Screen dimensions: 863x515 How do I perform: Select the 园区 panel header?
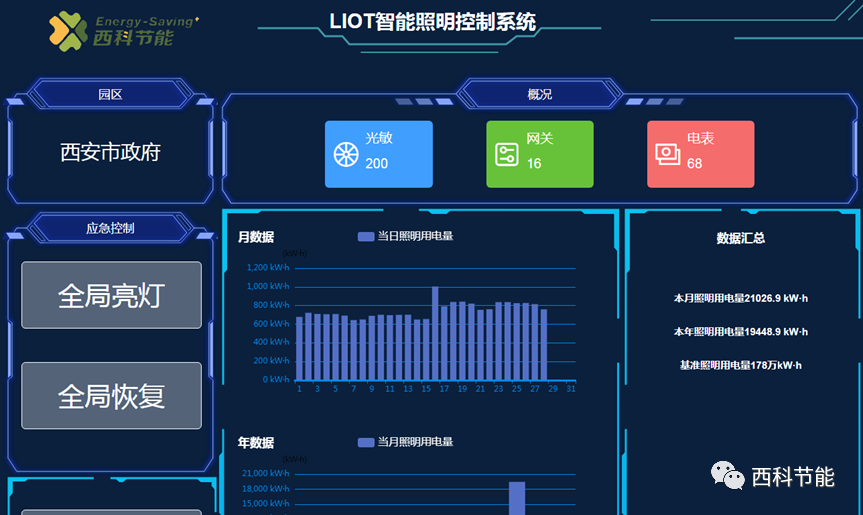110,95
